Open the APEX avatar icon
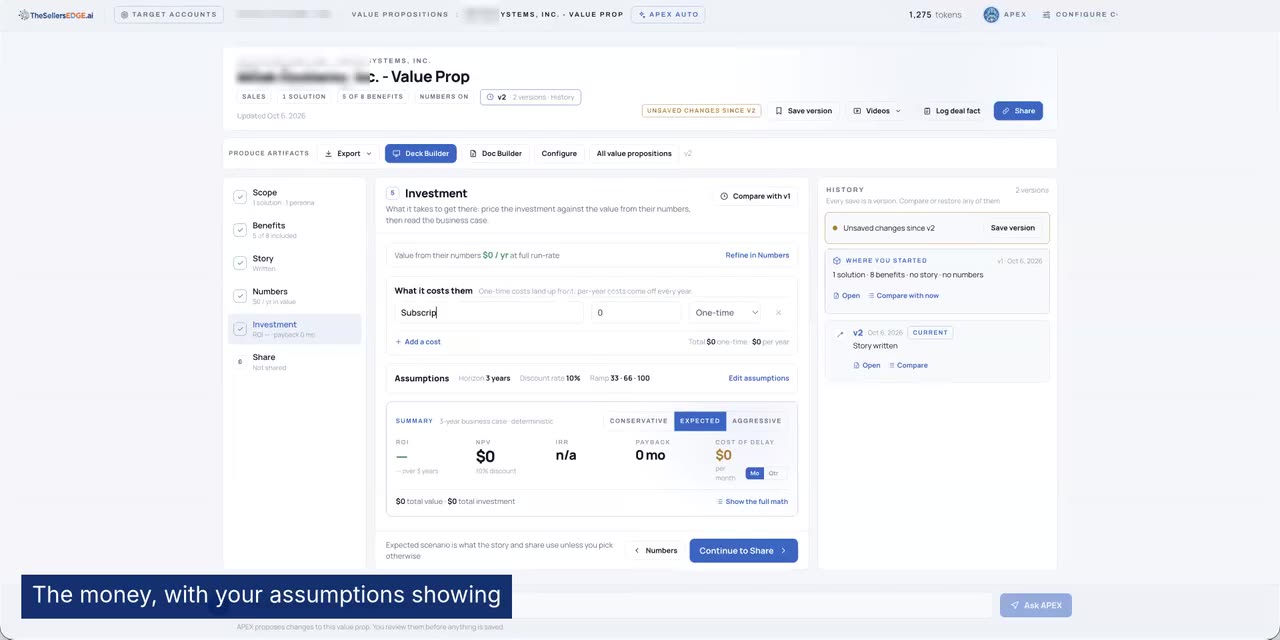Viewport: 1280px width, 640px height. 991,15
